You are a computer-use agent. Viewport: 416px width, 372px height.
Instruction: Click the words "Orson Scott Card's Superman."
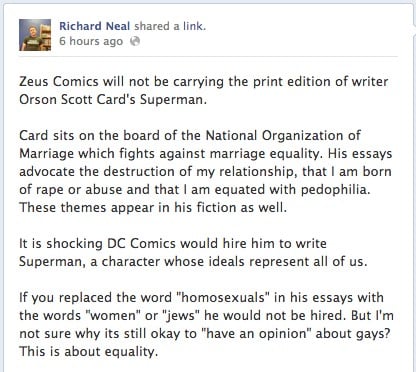pyautogui.click(x=113, y=99)
